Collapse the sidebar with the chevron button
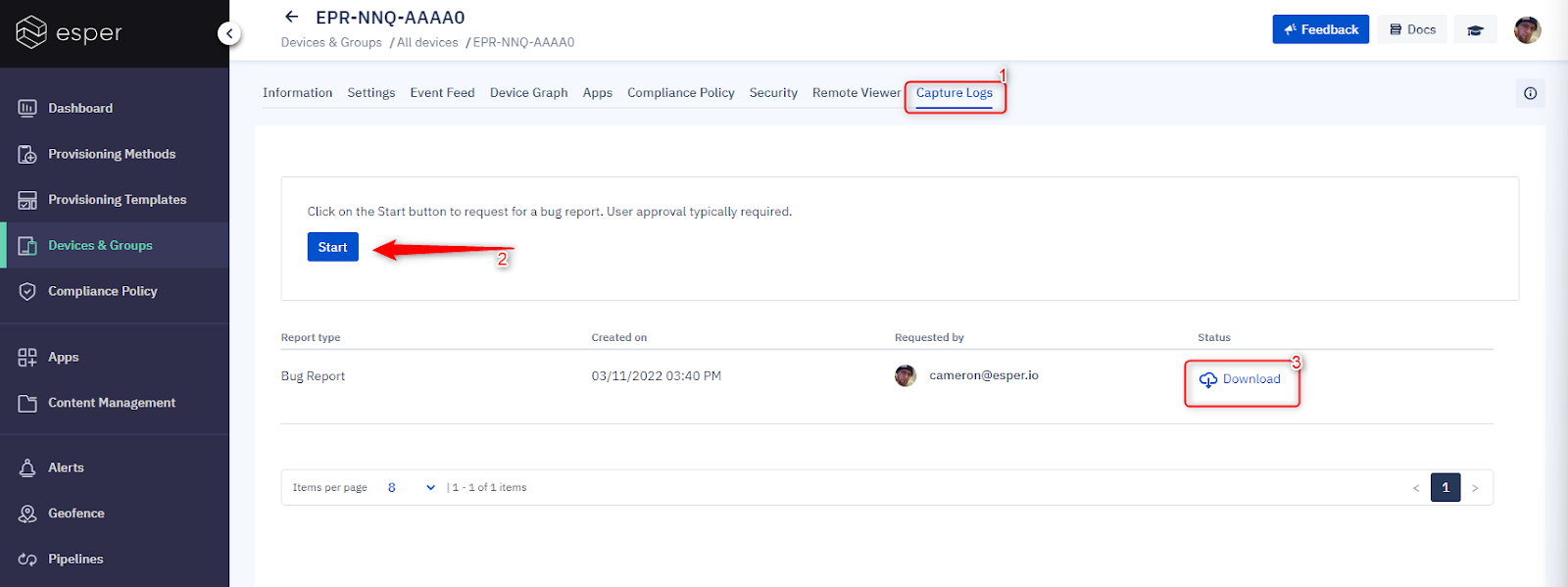1568x587 pixels. [229, 33]
